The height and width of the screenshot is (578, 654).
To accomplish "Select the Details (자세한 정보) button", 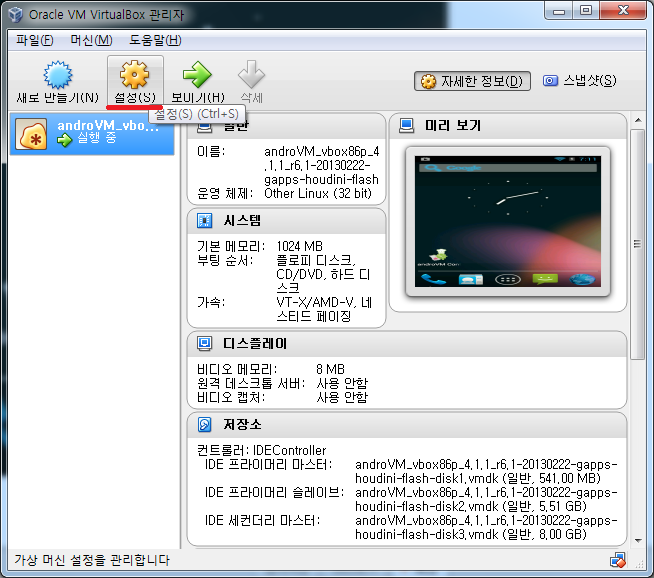I will 472,81.
